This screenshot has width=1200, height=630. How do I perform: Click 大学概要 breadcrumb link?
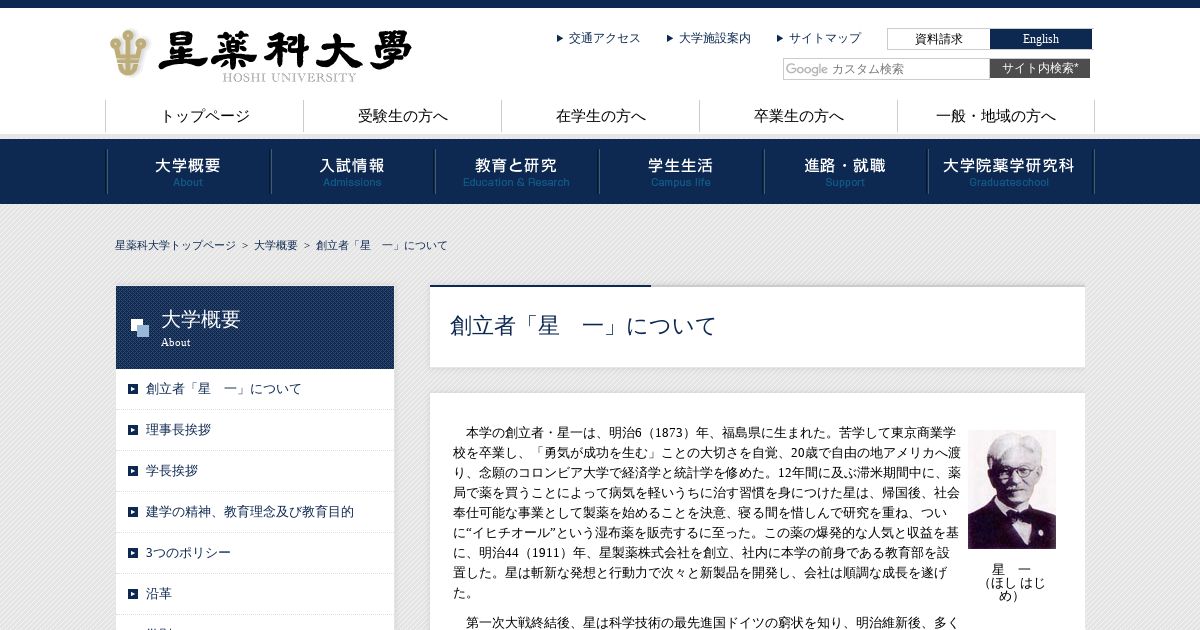click(276, 245)
